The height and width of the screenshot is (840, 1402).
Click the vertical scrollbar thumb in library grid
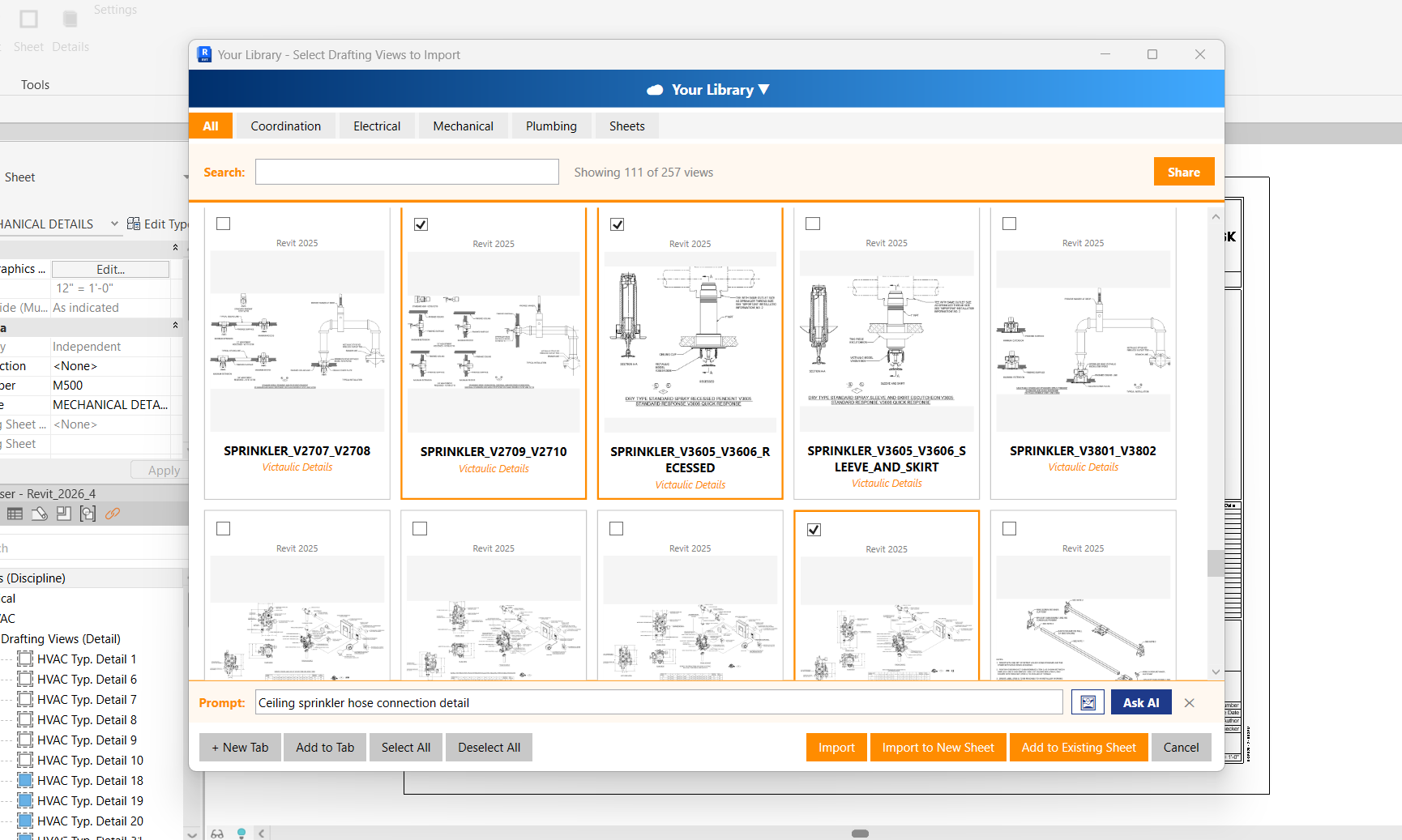(x=1216, y=563)
